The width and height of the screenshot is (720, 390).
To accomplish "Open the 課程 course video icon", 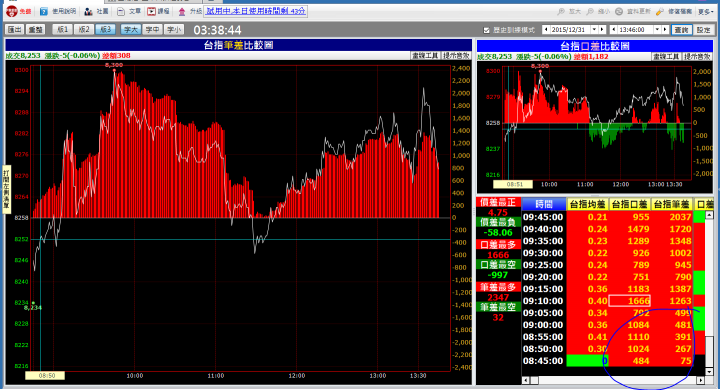I will coord(152,11).
